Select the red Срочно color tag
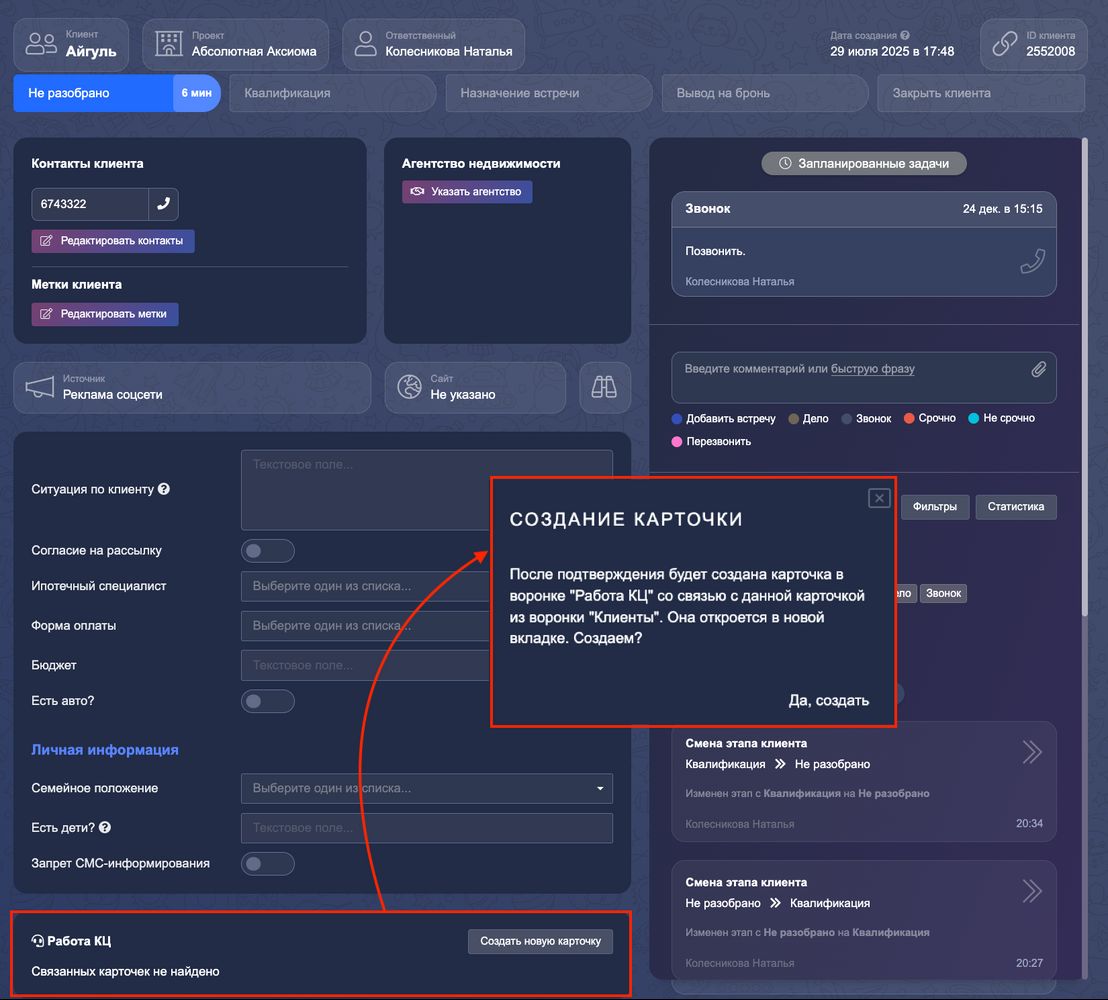 click(x=929, y=419)
